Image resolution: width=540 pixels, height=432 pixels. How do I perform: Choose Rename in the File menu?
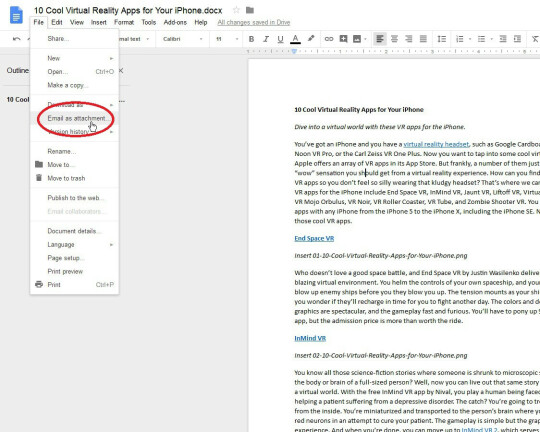pos(74,151)
